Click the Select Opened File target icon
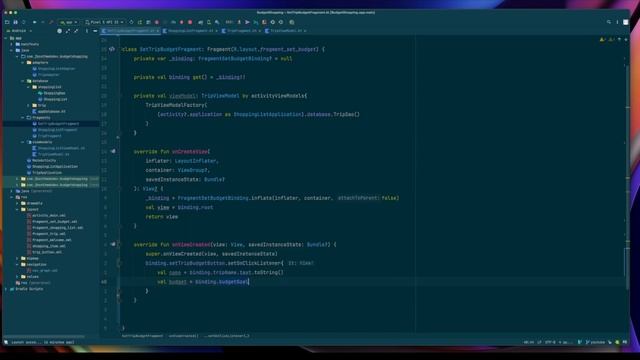The image size is (640, 360). point(60,31)
